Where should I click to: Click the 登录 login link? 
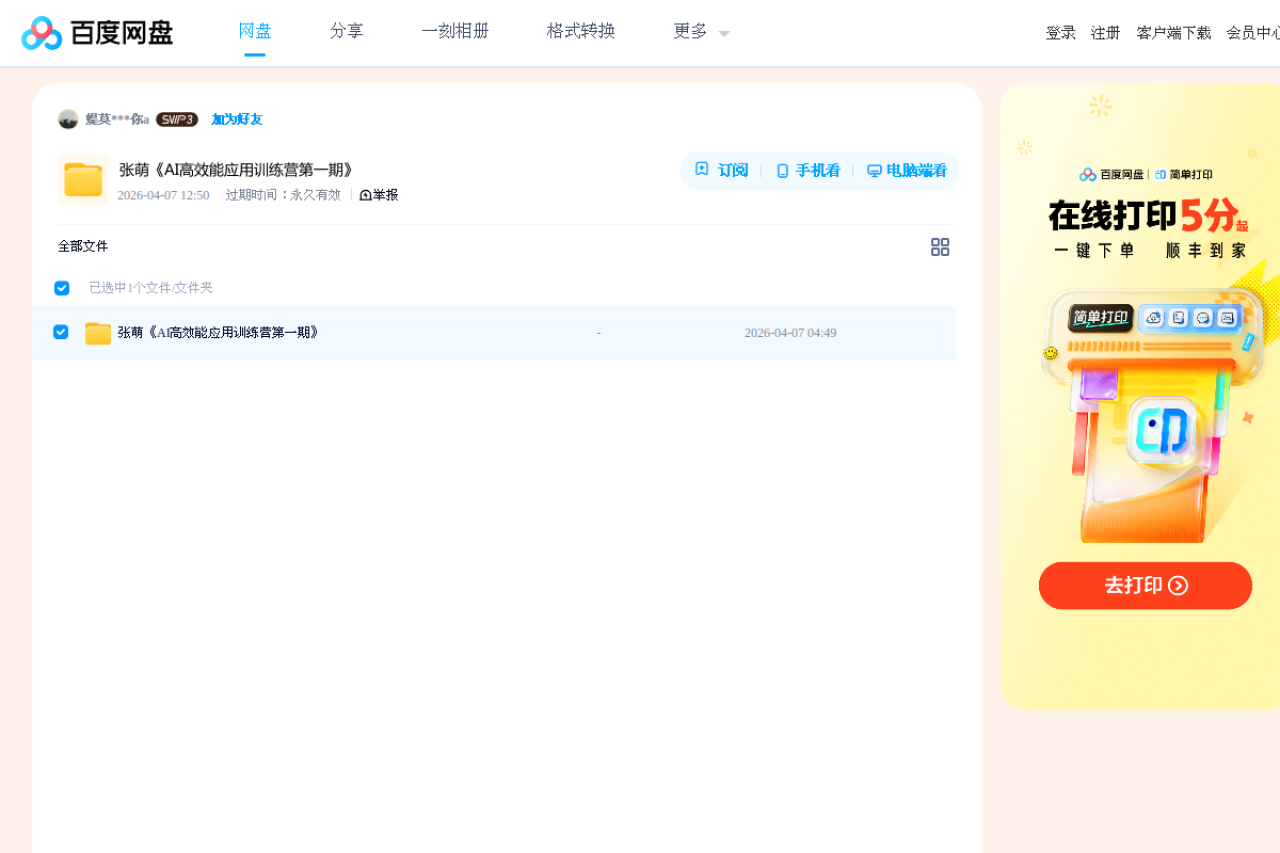[x=1060, y=32]
